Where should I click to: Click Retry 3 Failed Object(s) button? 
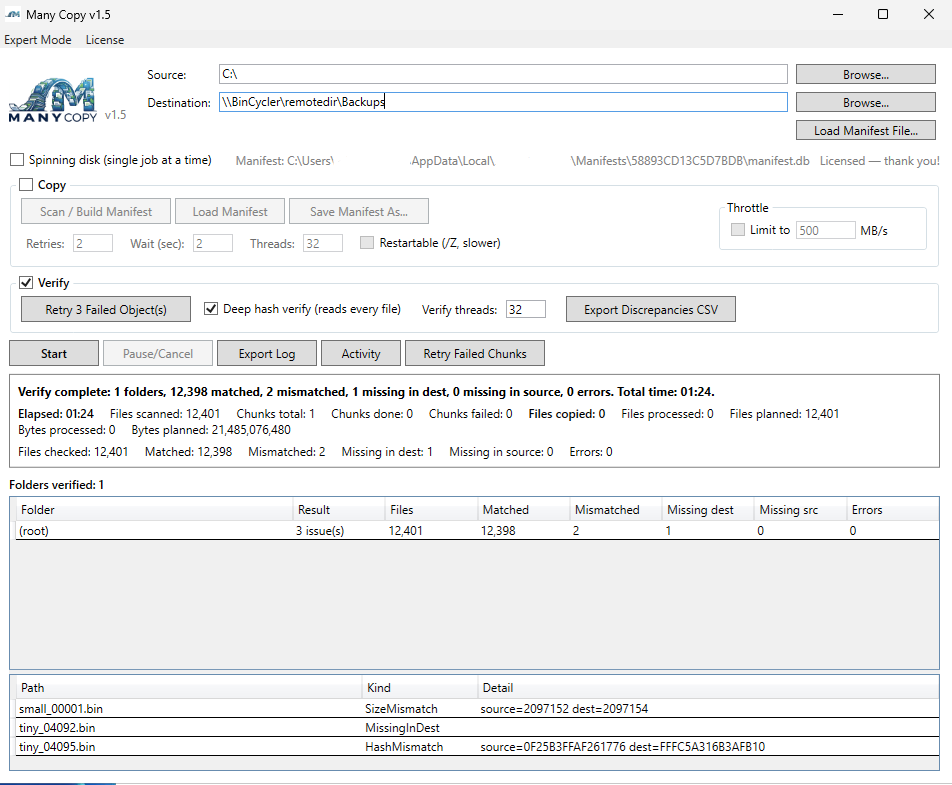106,310
